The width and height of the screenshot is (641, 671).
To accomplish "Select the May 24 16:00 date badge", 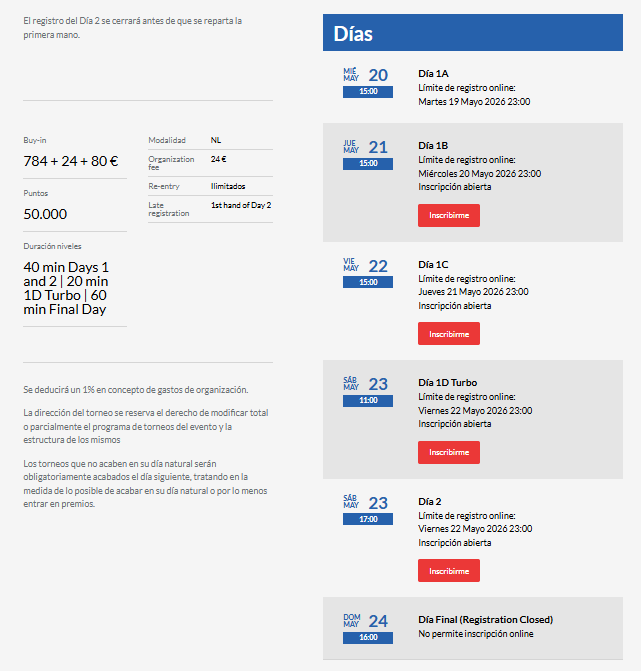I will tap(368, 629).
